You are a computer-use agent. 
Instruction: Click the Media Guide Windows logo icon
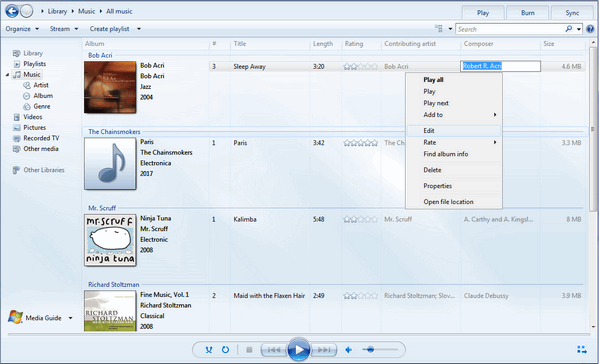tap(15, 317)
